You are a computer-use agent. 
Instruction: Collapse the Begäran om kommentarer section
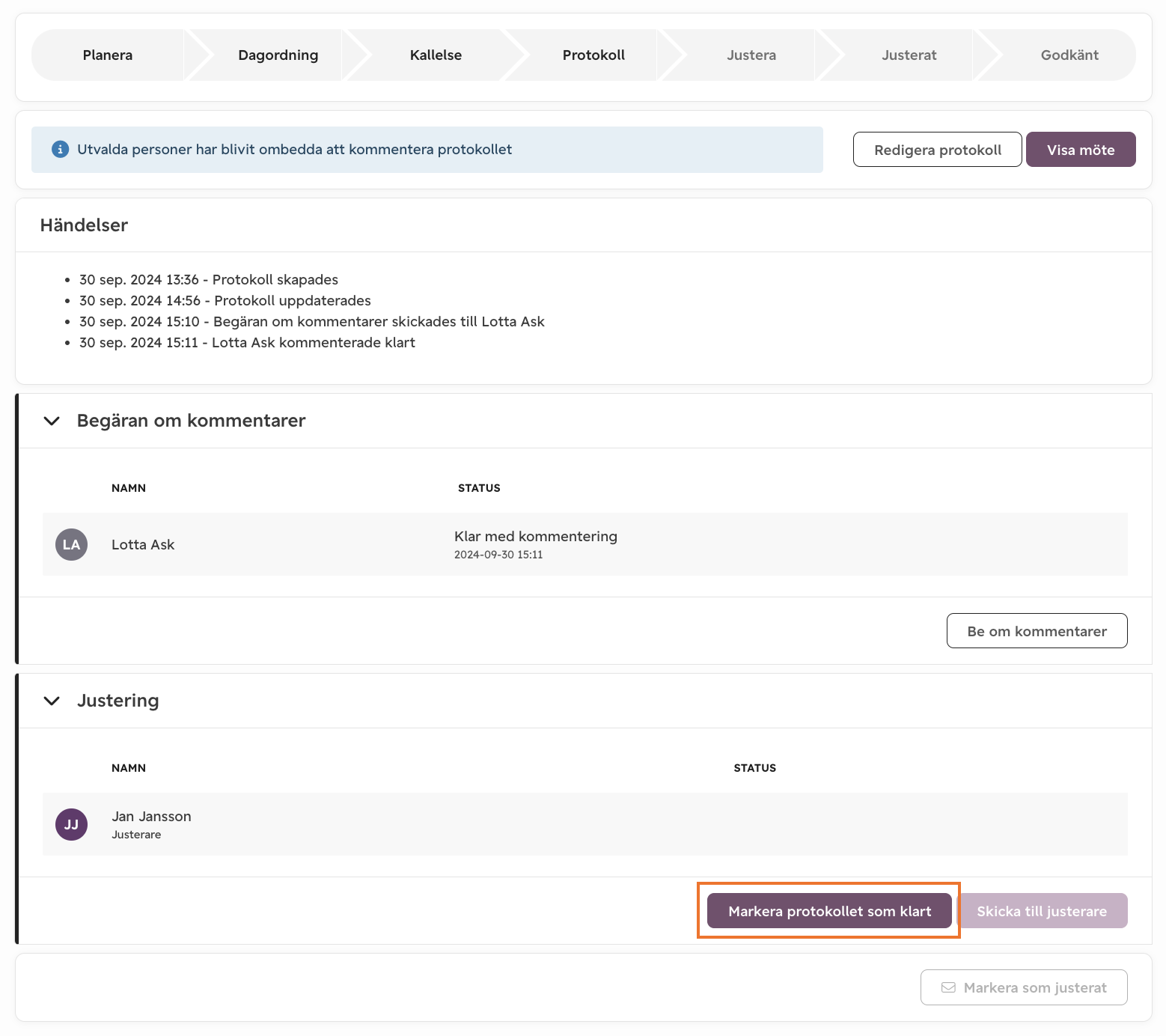pyautogui.click(x=52, y=421)
